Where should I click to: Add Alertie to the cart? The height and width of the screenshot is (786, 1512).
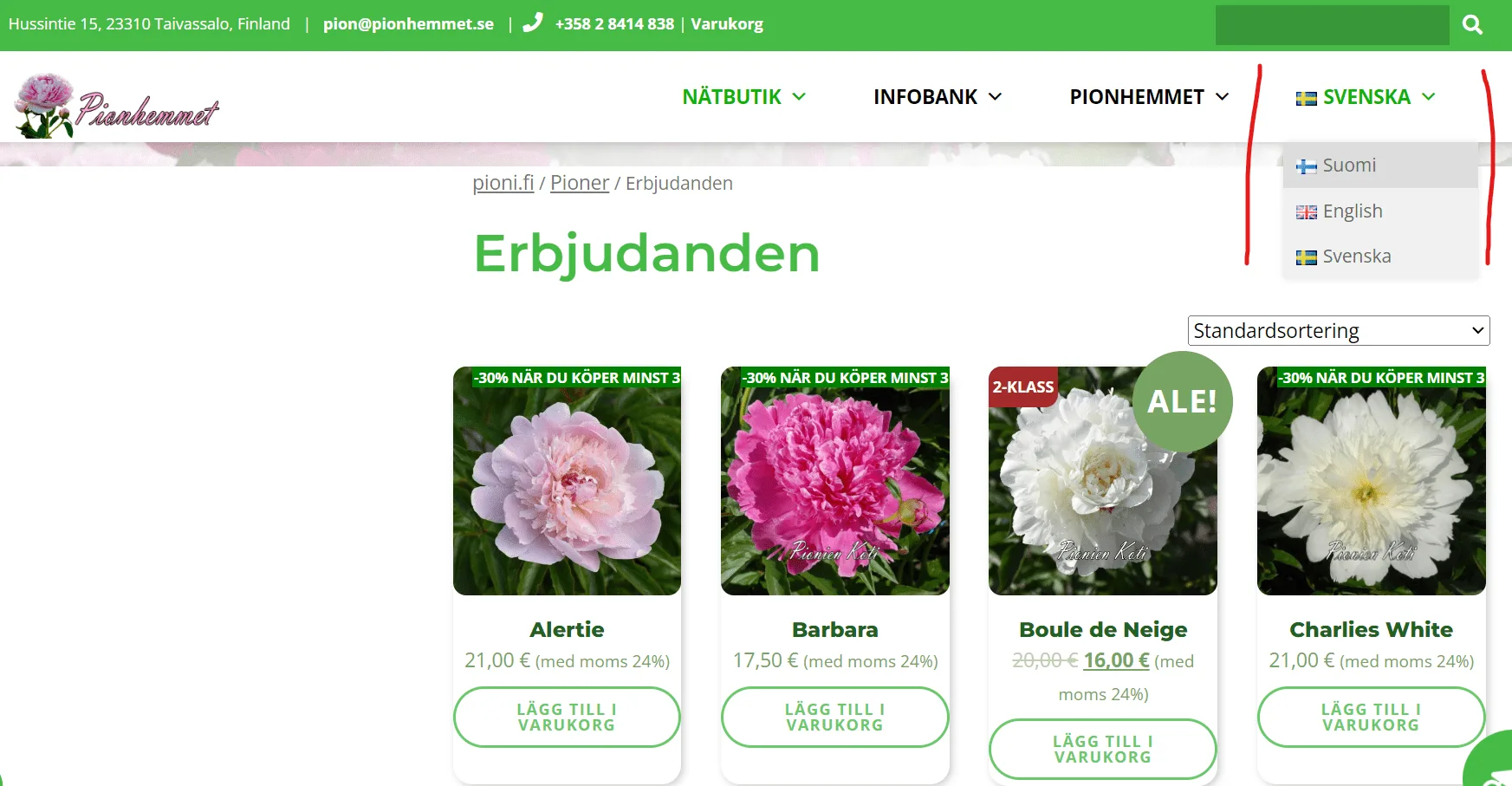pos(567,717)
